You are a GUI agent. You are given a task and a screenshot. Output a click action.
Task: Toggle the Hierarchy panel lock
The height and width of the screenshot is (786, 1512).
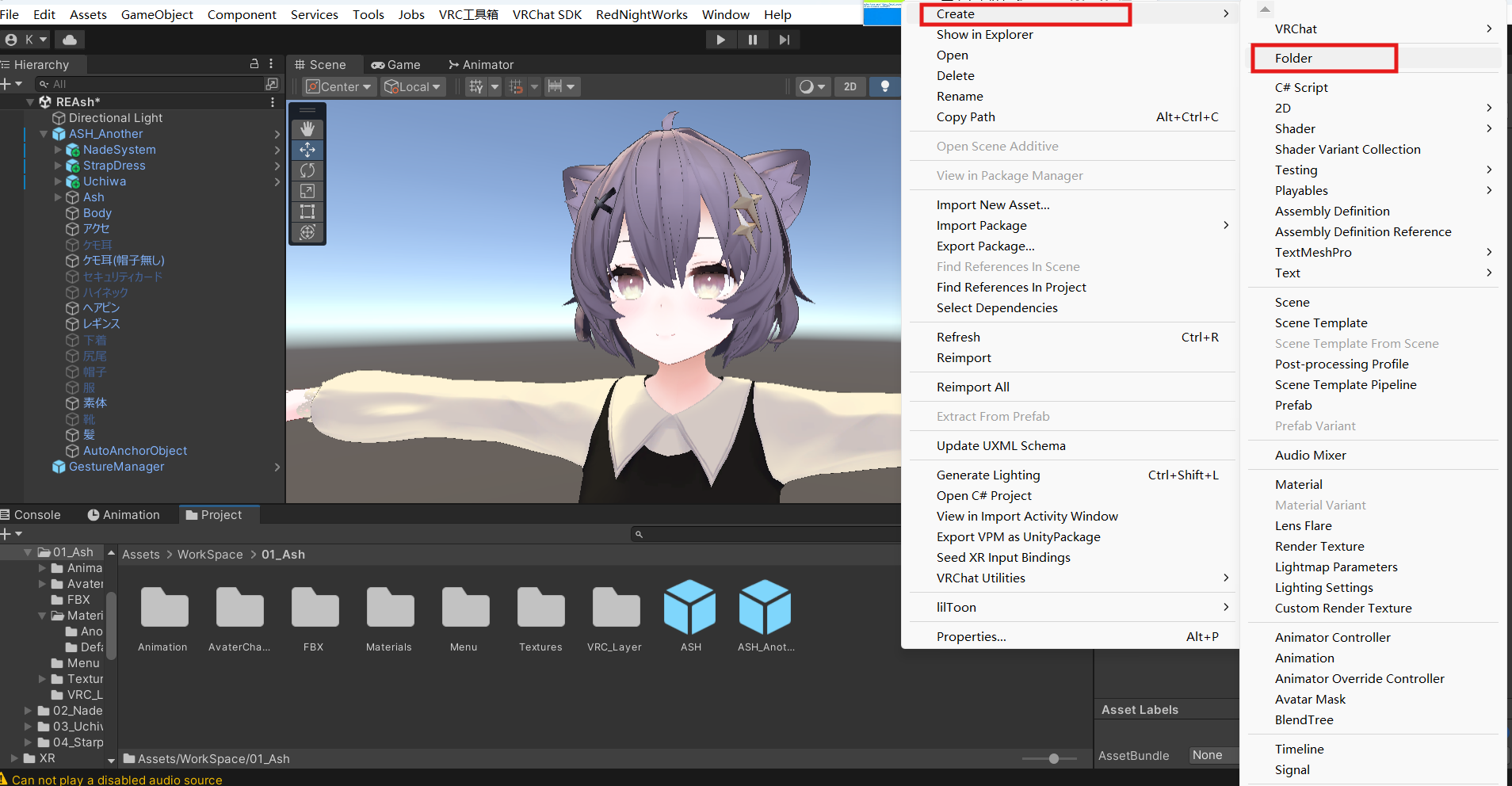pos(254,64)
